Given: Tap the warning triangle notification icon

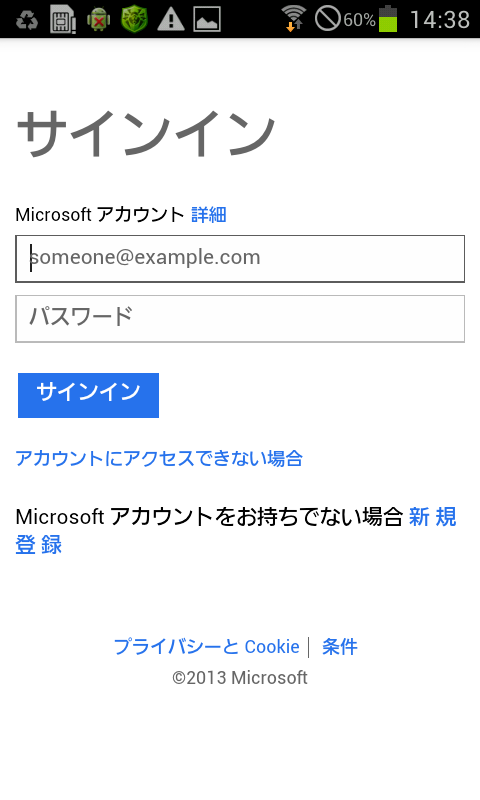Looking at the screenshot, I should click(x=171, y=20).
